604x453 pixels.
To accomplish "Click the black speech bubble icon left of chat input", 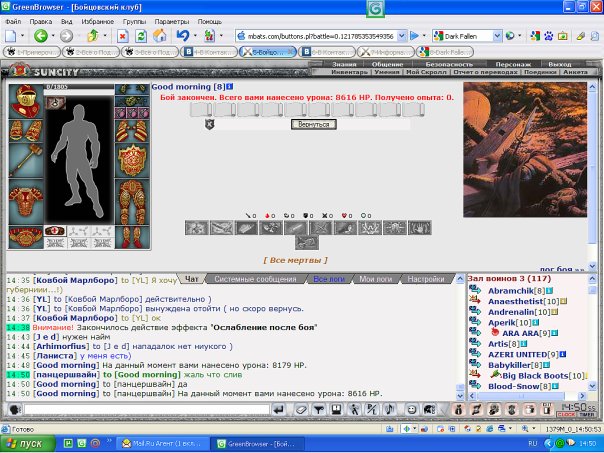I will (x=15, y=410).
